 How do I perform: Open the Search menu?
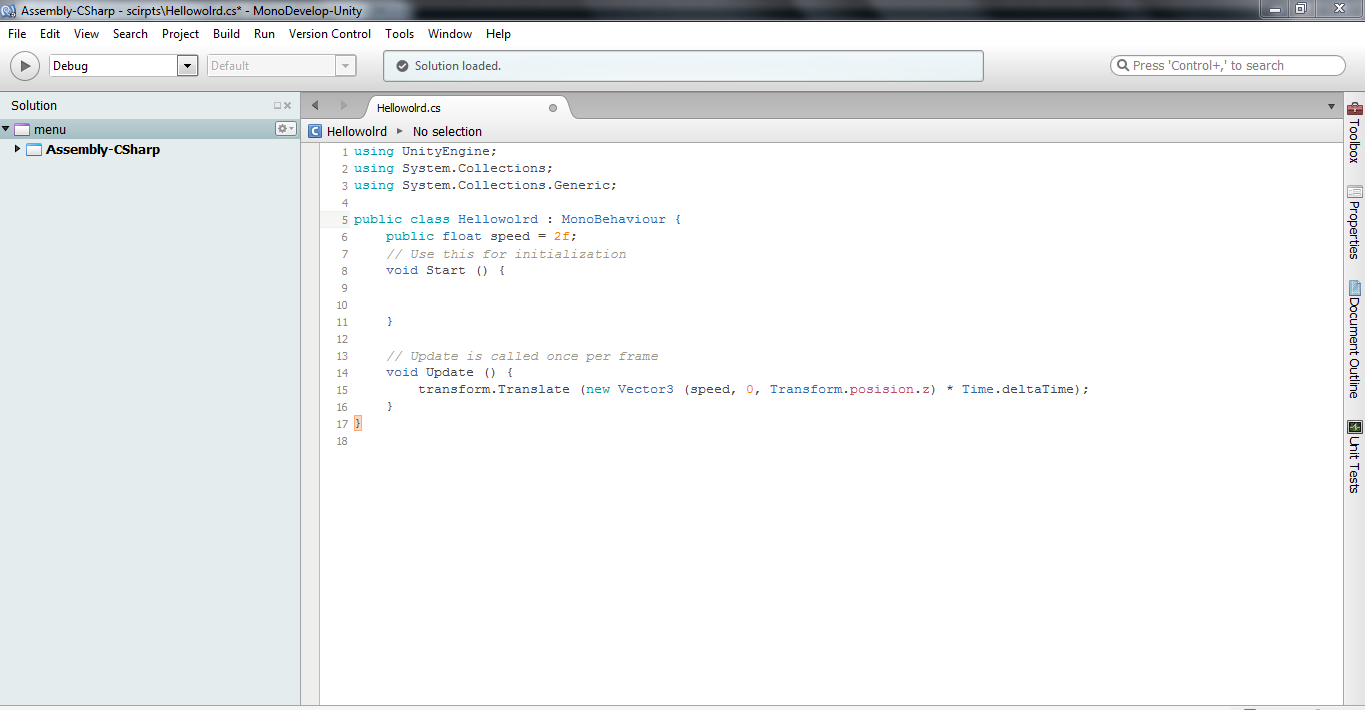(x=130, y=34)
